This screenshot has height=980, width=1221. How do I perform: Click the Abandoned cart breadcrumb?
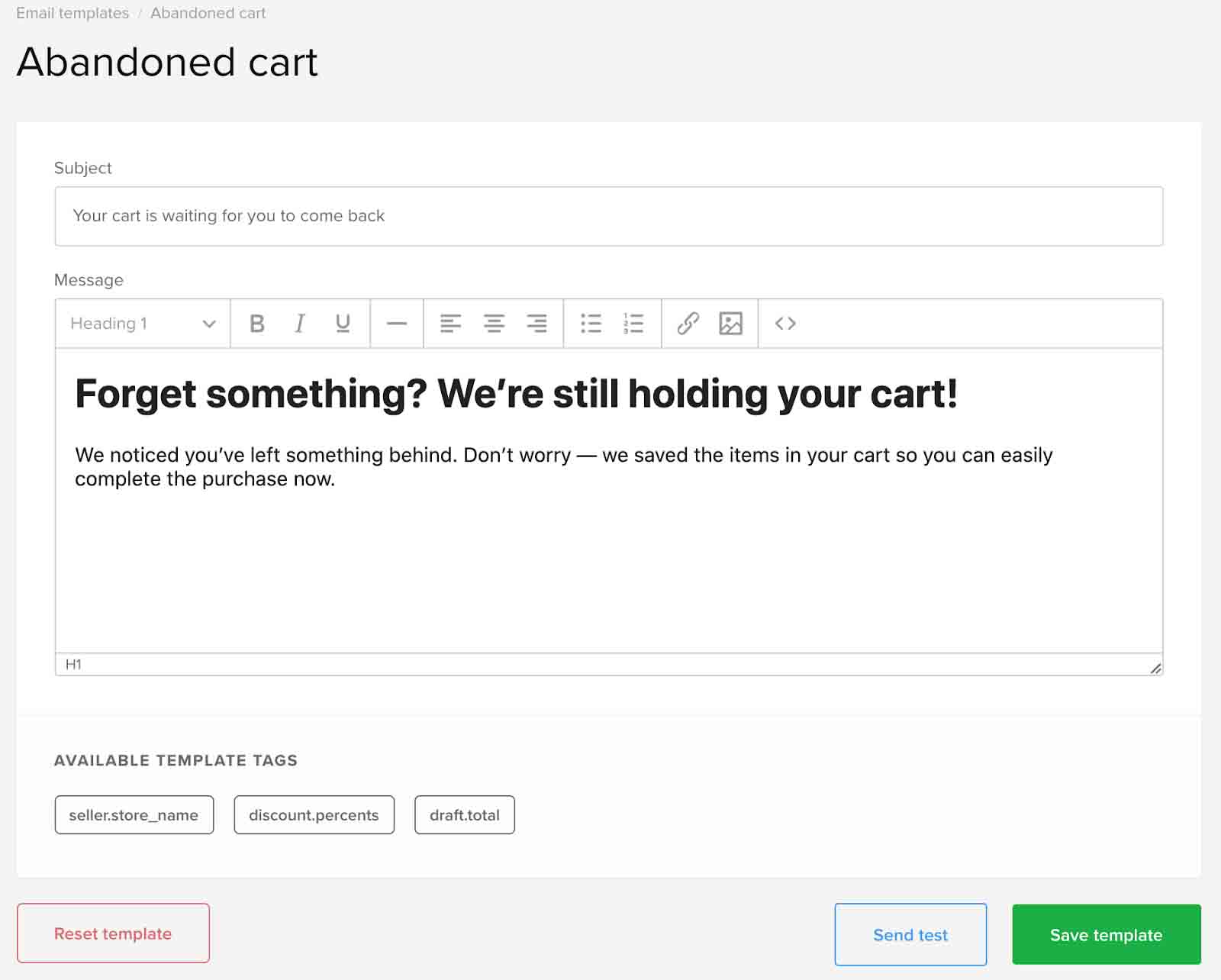pyautogui.click(x=208, y=13)
